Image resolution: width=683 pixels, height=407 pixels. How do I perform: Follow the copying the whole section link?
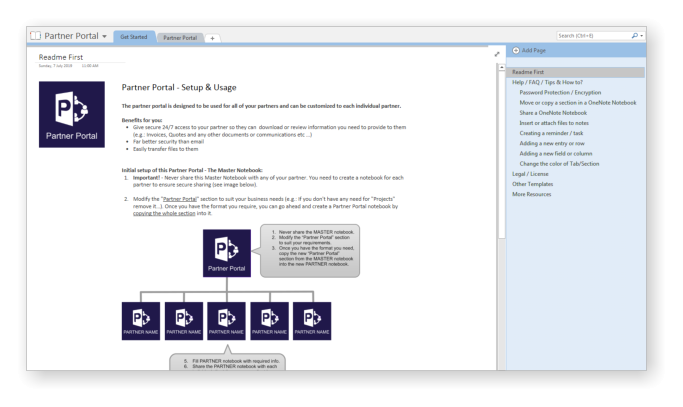164,214
